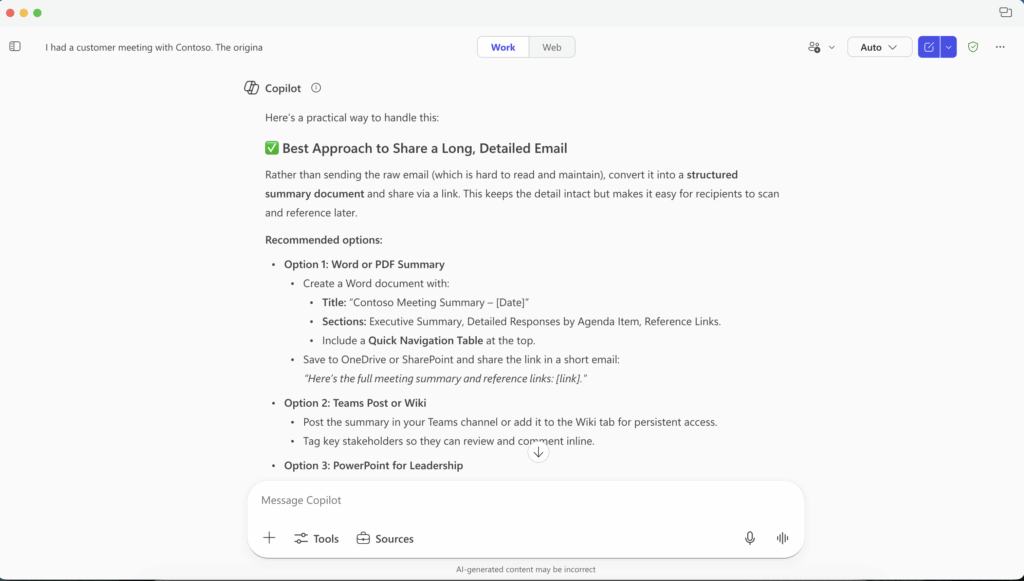Open the info icon next to Copilot
The image size is (1024, 581).
click(316, 88)
